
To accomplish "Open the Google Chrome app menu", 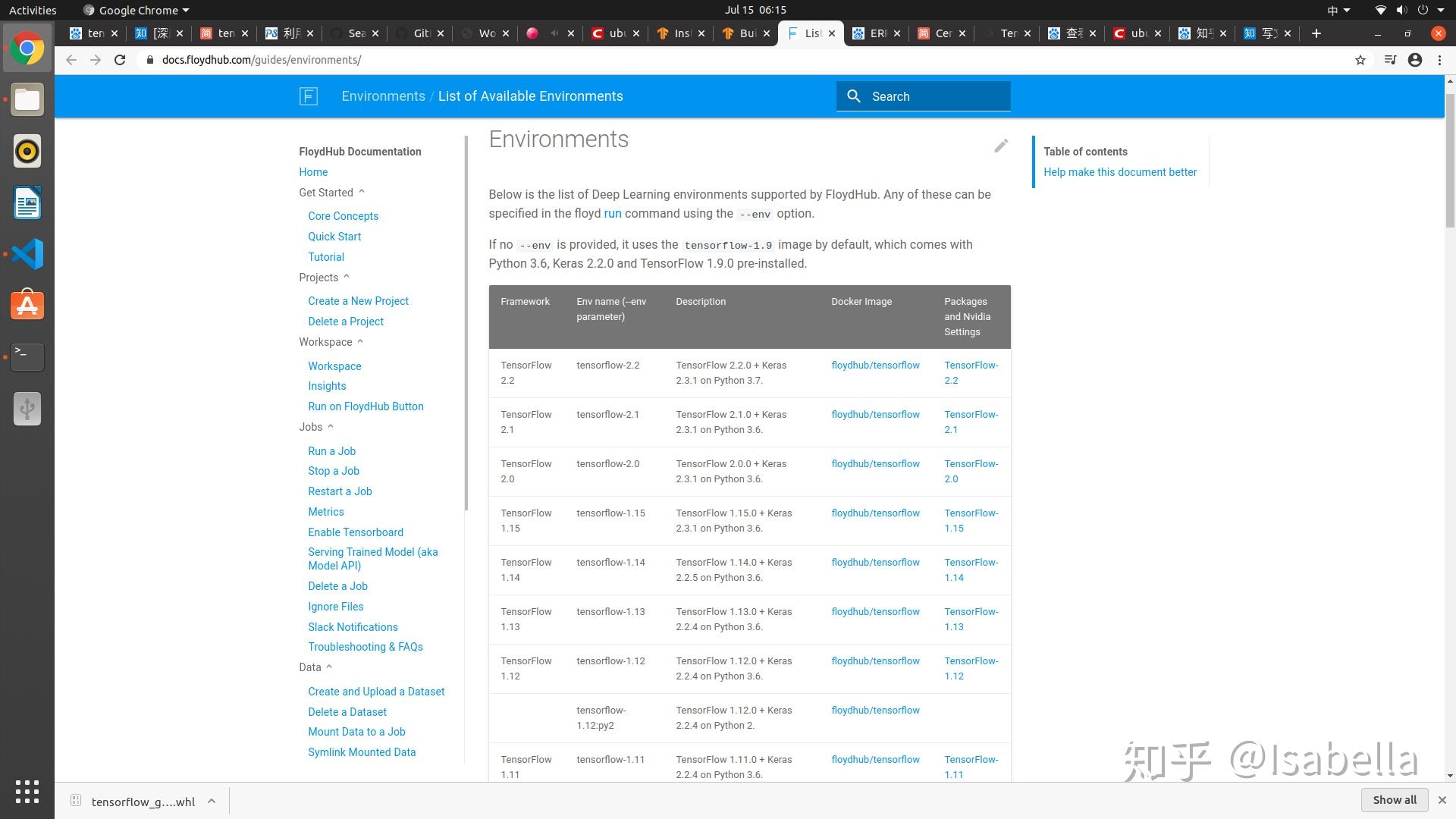I will point(136,10).
